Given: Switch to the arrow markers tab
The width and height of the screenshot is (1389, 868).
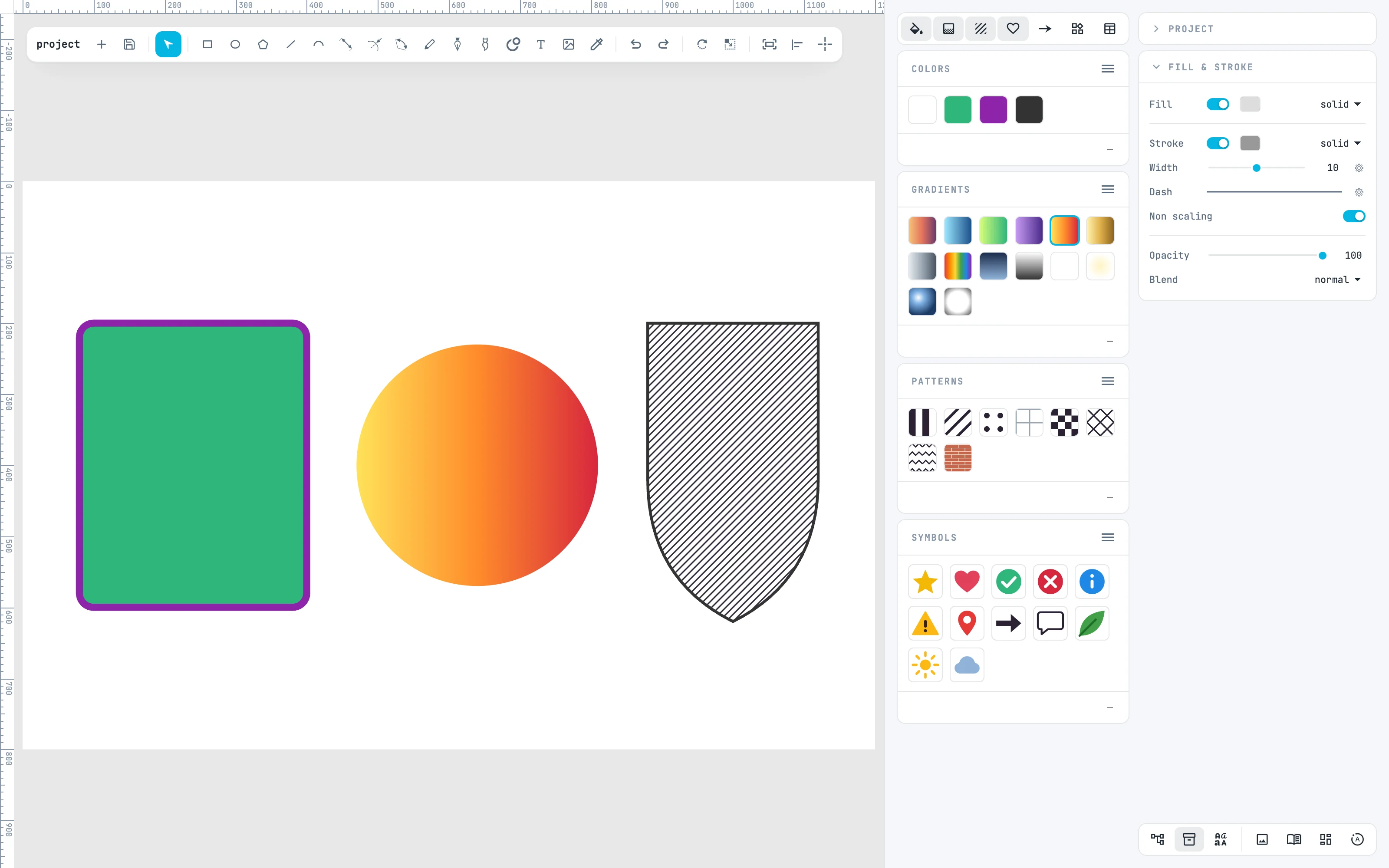Looking at the screenshot, I should tap(1045, 29).
